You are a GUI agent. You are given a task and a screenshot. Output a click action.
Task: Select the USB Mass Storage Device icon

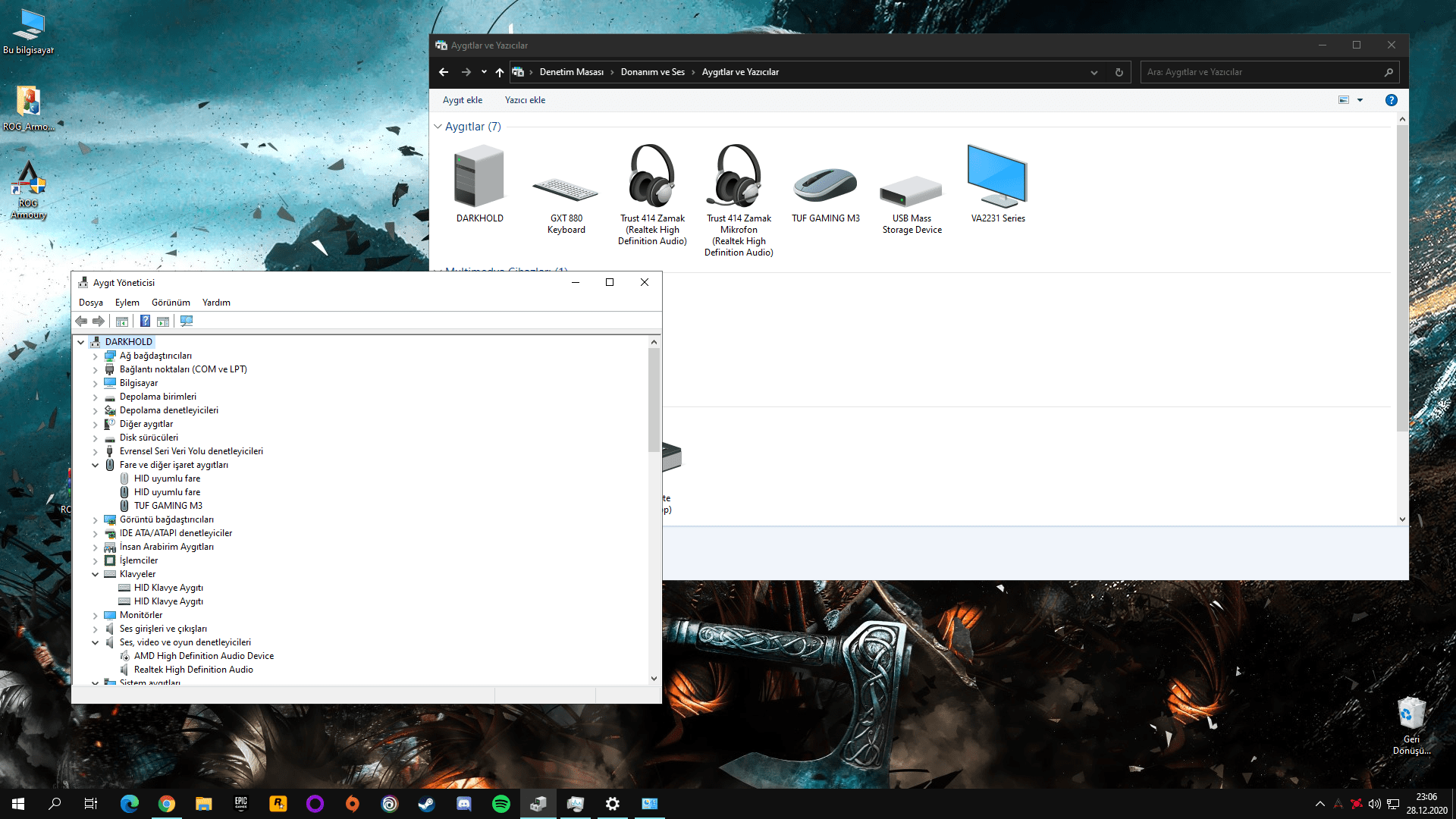[x=912, y=191]
